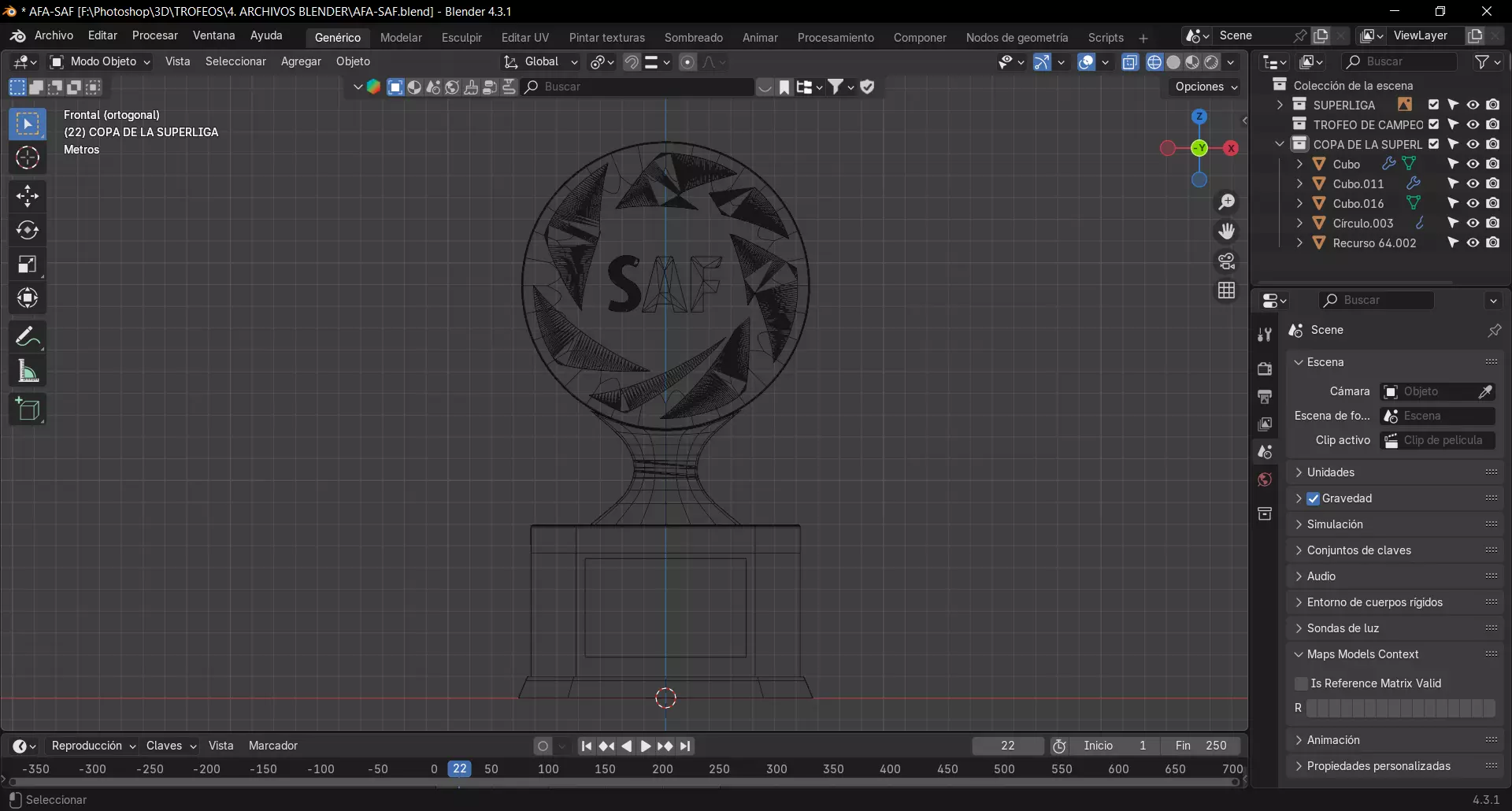Open the Marcador menu in timeline
This screenshot has width=1512, height=811.
point(273,746)
